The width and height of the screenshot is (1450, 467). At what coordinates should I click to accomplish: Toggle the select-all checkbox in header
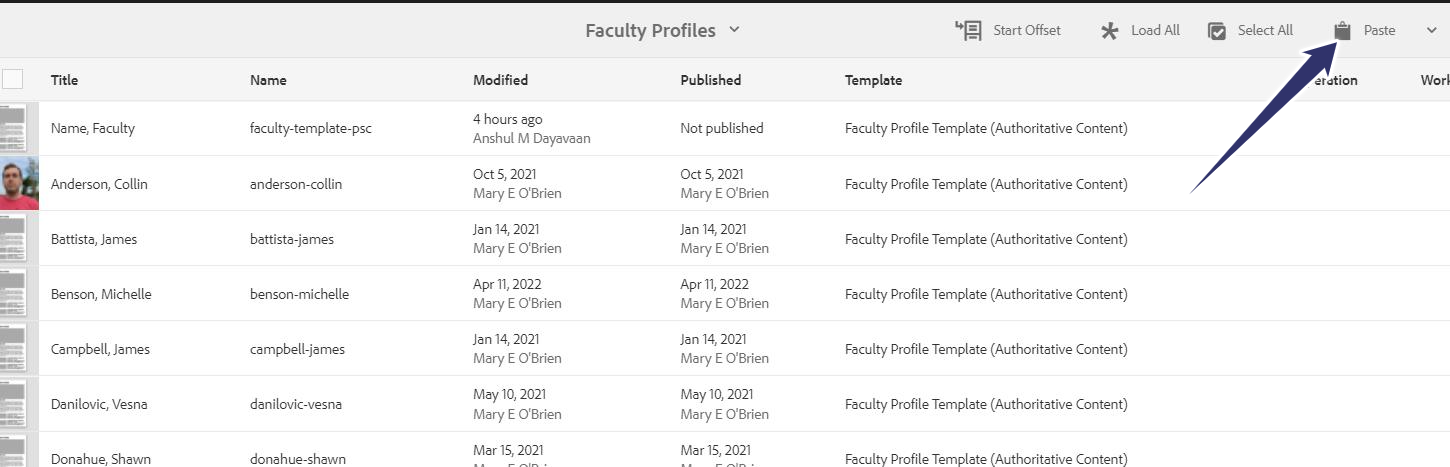pos(12,79)
